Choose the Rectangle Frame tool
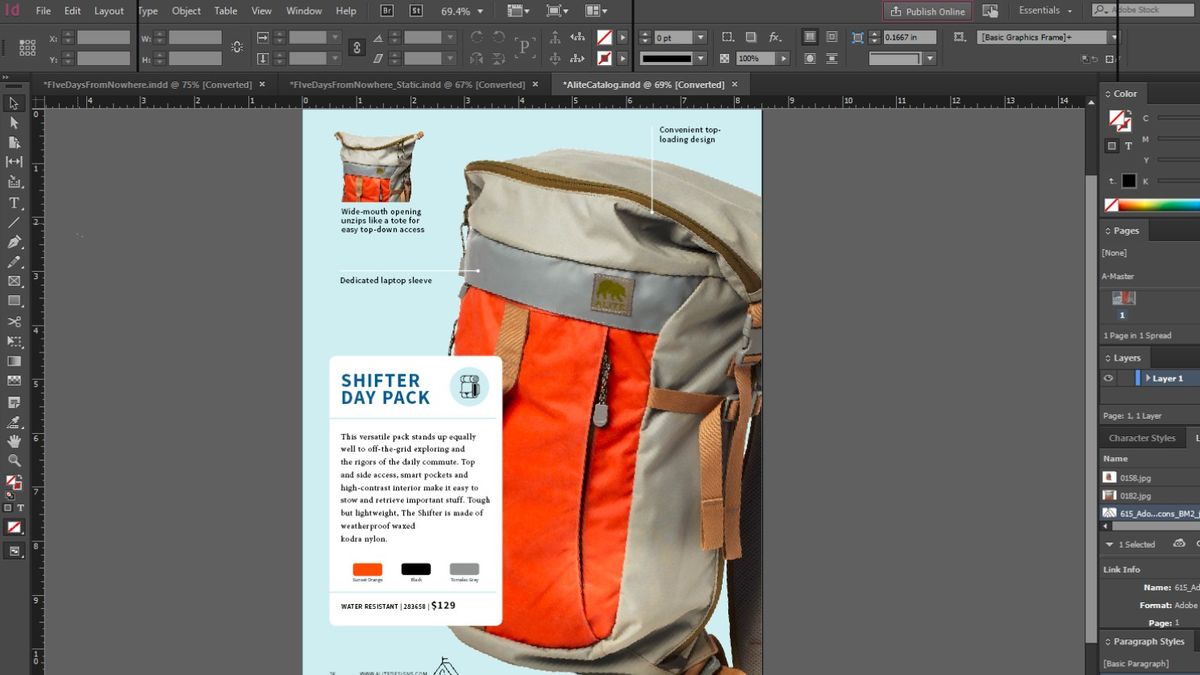The image size is (1200, 675). pyautogui.click(x=14, y=282)
